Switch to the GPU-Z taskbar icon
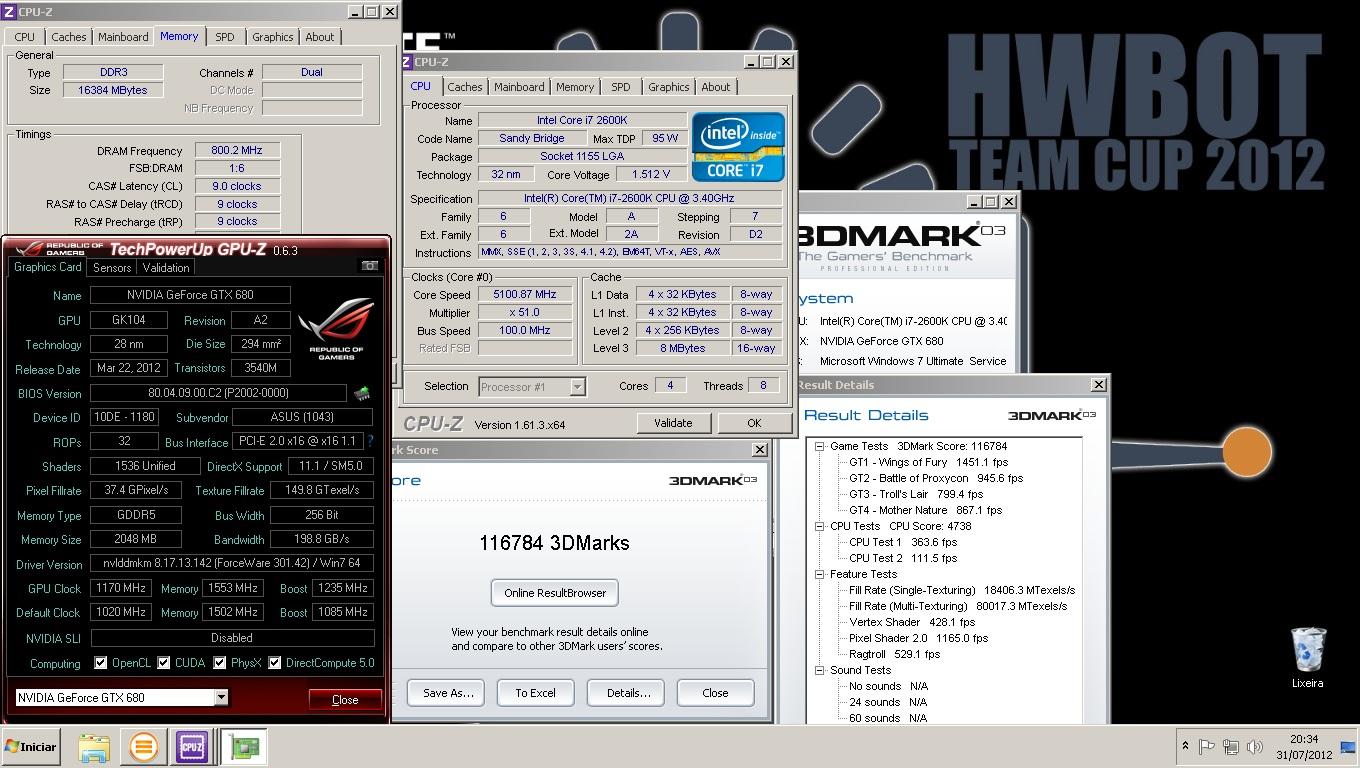This screenshot has width=1360, height=768. [243, 747]
